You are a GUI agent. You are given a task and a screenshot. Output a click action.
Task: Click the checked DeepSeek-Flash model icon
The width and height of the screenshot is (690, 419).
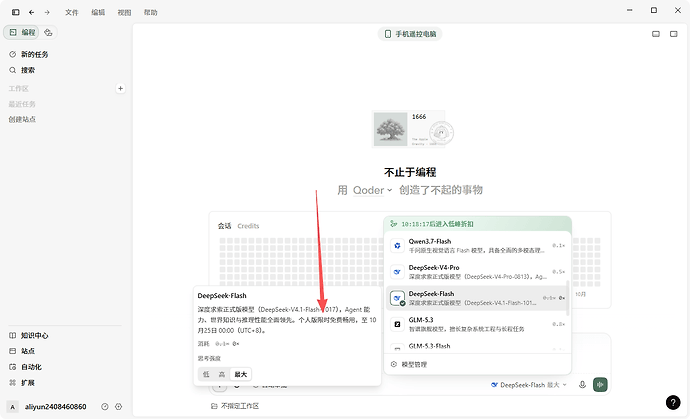(397, 298)
